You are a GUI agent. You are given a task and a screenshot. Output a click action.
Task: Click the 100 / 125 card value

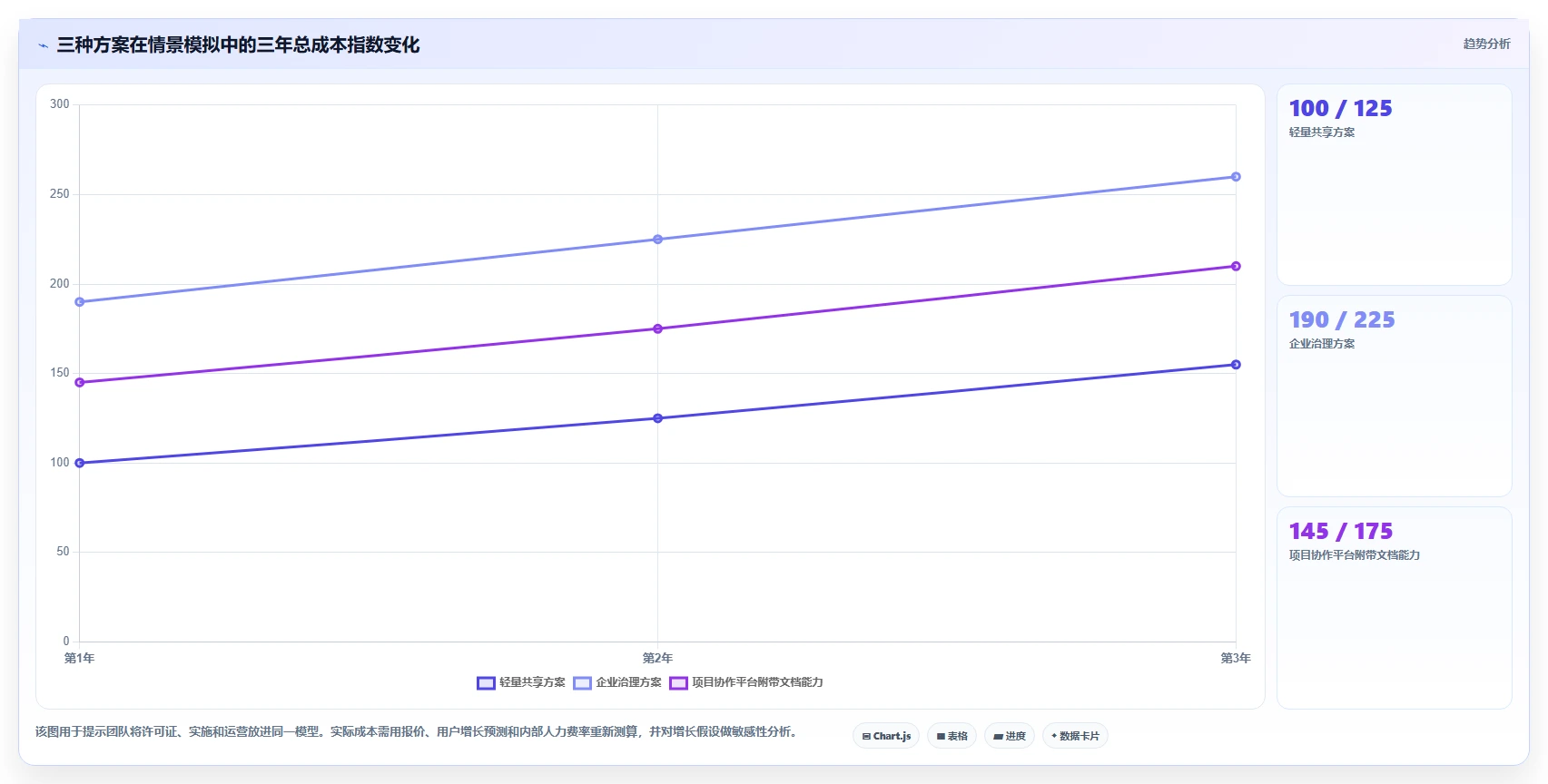pyautogui.click(x=1340, y=109)
